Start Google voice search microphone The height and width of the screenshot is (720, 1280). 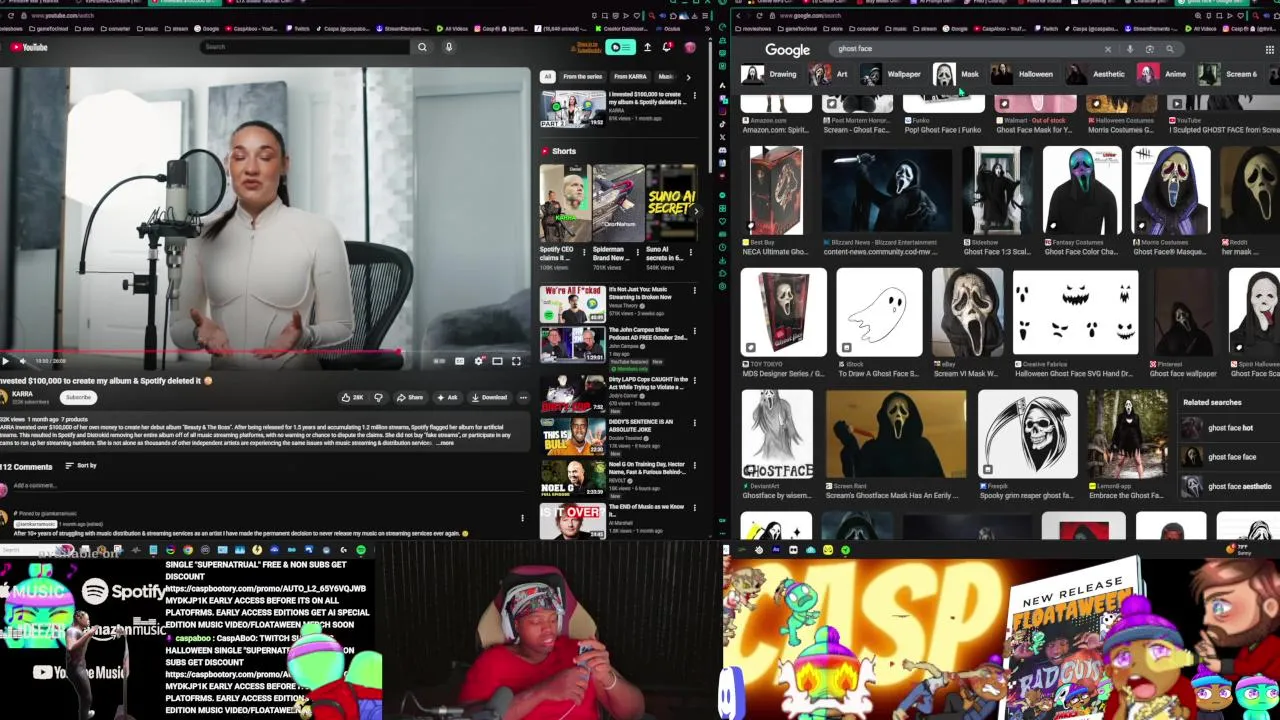point(1130,49)
